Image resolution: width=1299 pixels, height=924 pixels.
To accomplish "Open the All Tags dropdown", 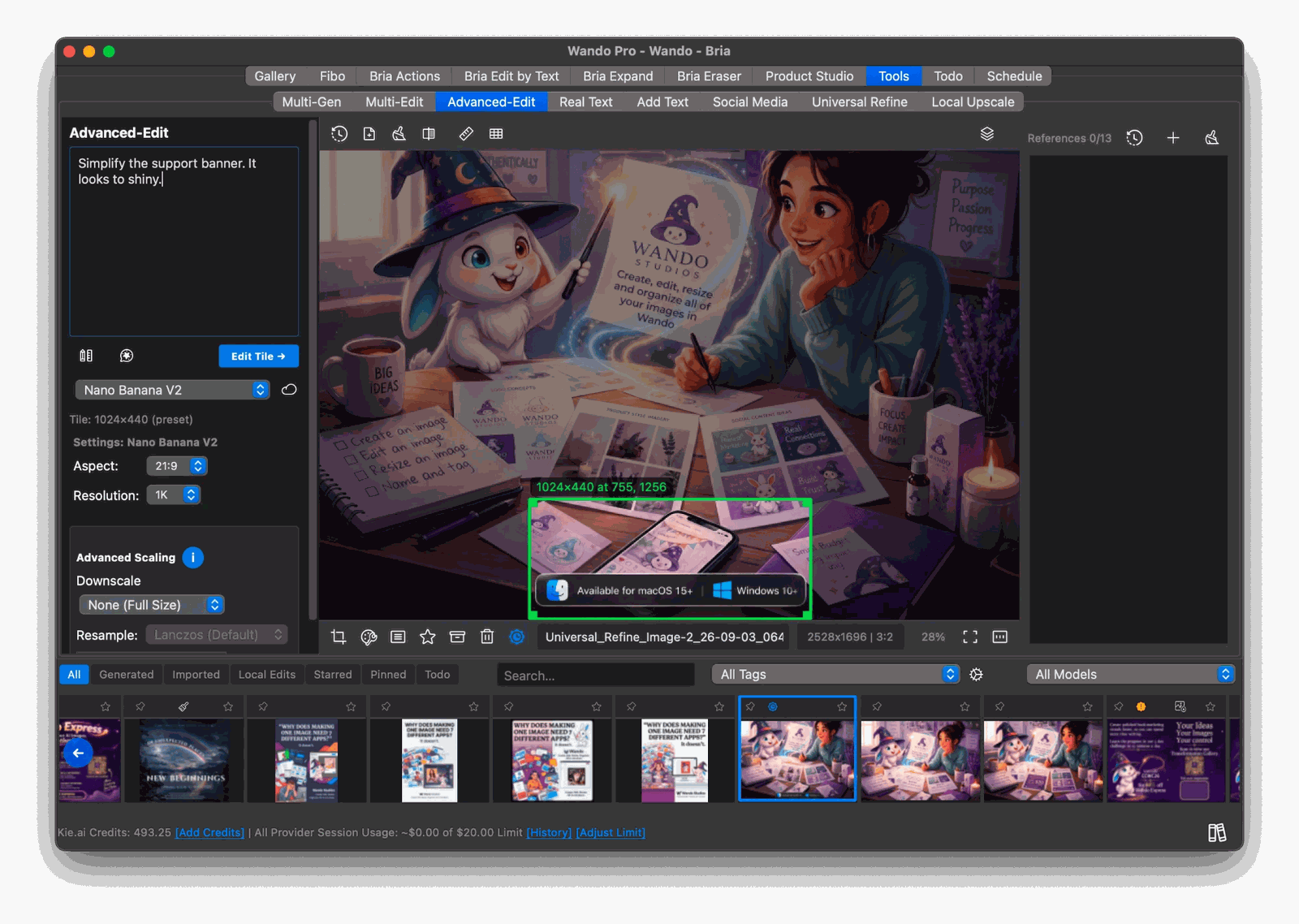I will coord(835,675).
